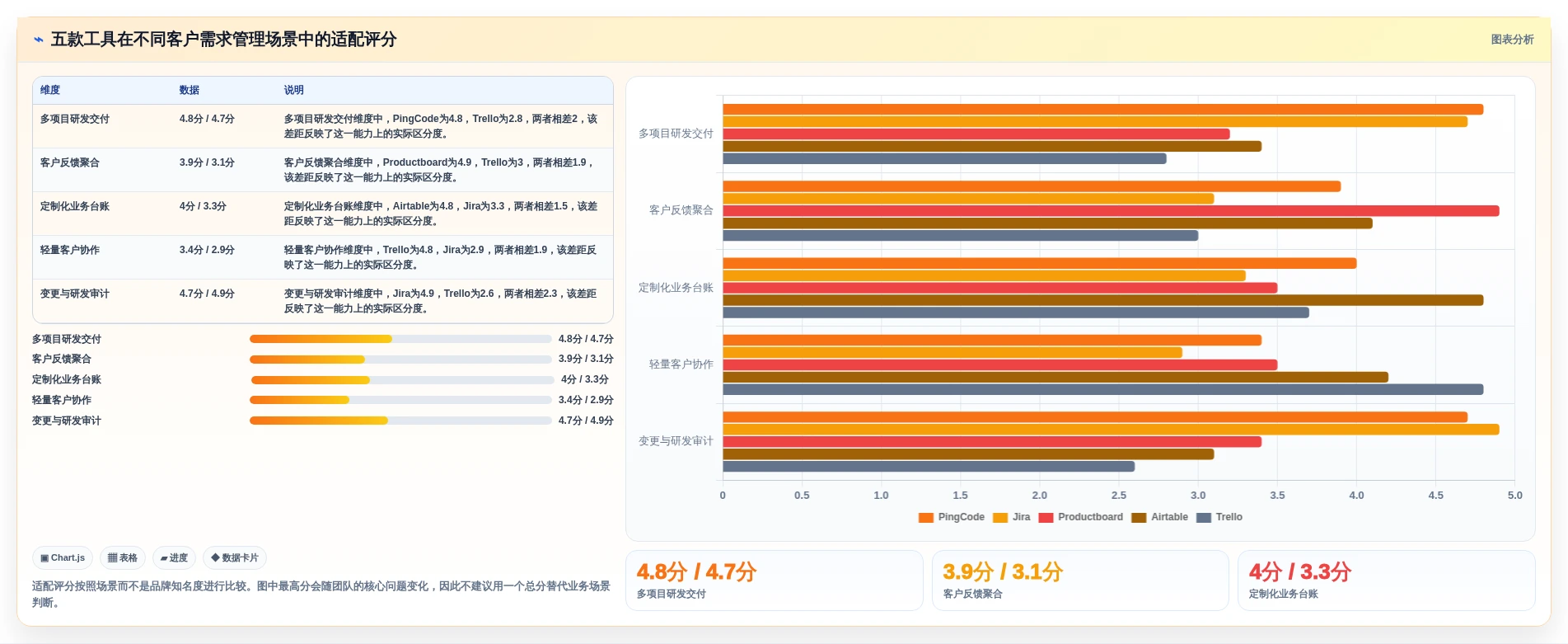
Task: Select the 变更与研发审计 table row label
Action: point(75,294)
